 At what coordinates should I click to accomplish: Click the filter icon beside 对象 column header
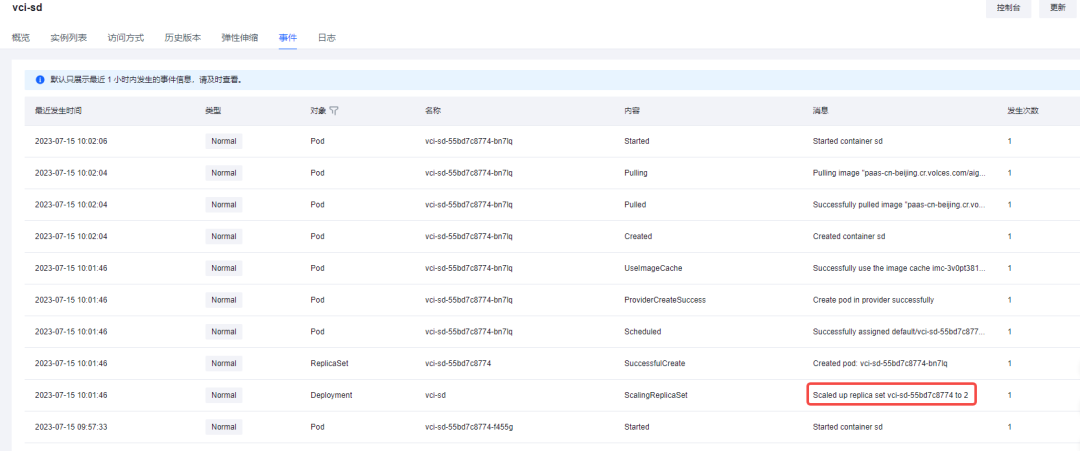tap(334, 110)
